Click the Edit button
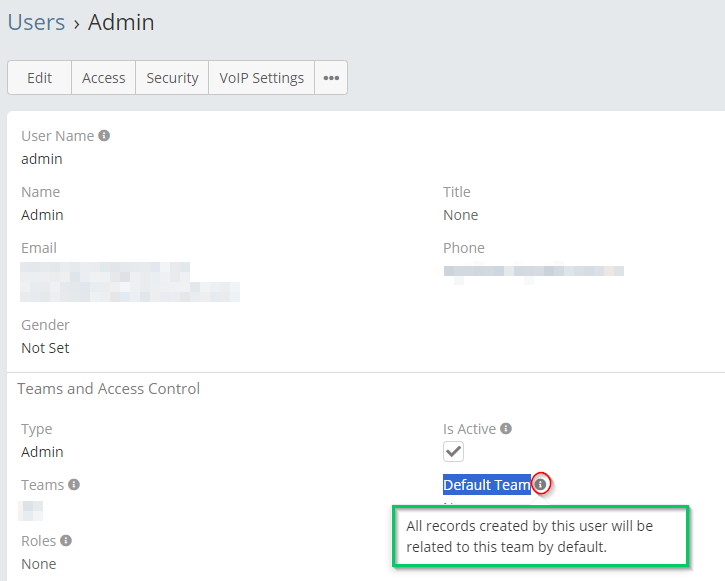The width and height of the screenshot is (725, 581). tap(39, 78)
